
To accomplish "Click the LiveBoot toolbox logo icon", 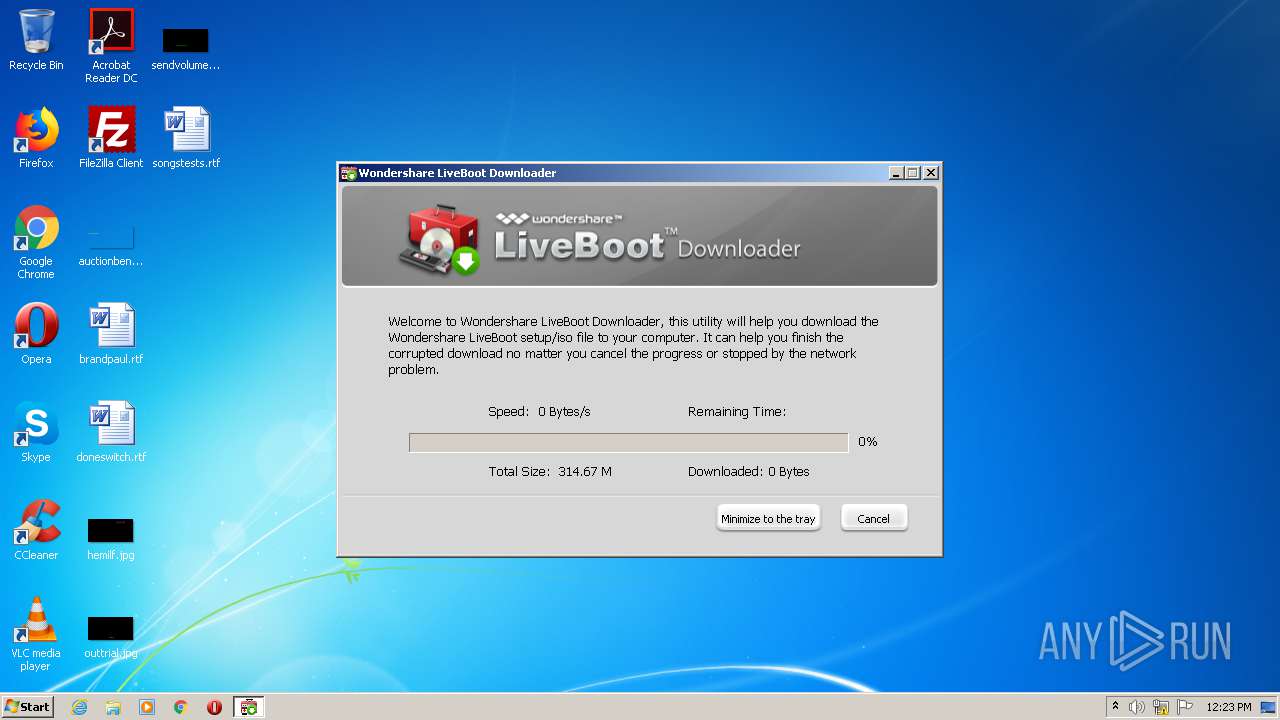I will (440, 240).
